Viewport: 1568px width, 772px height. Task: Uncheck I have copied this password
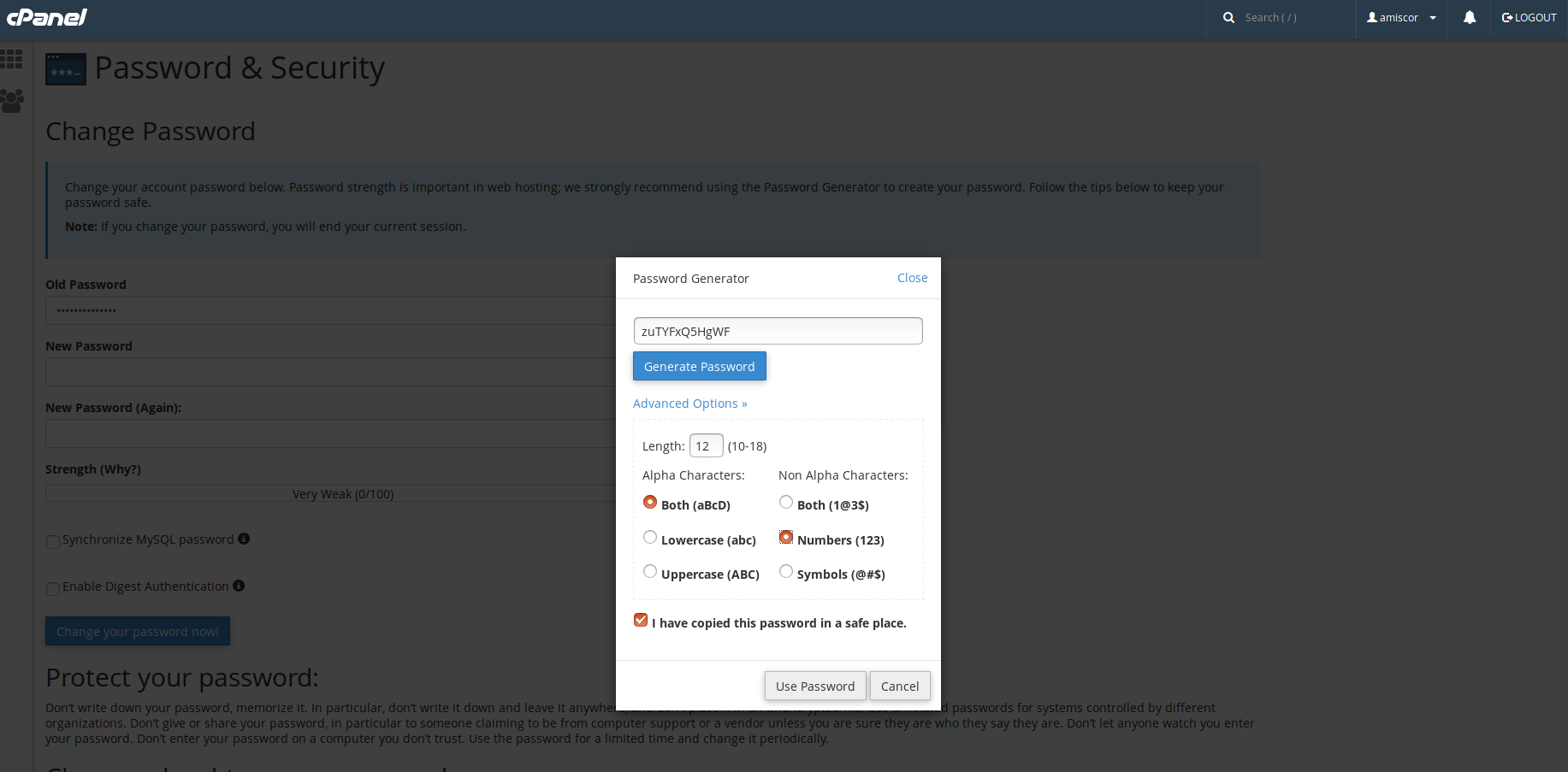coord(641,621)
